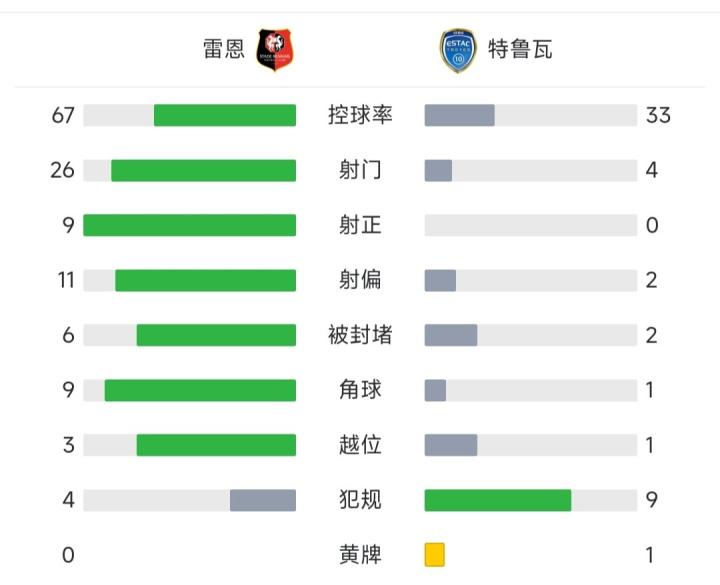Click Rennes' full green shots-on-target bar
720x585 pixels.
pyautogui.click(x=190, y=225)
